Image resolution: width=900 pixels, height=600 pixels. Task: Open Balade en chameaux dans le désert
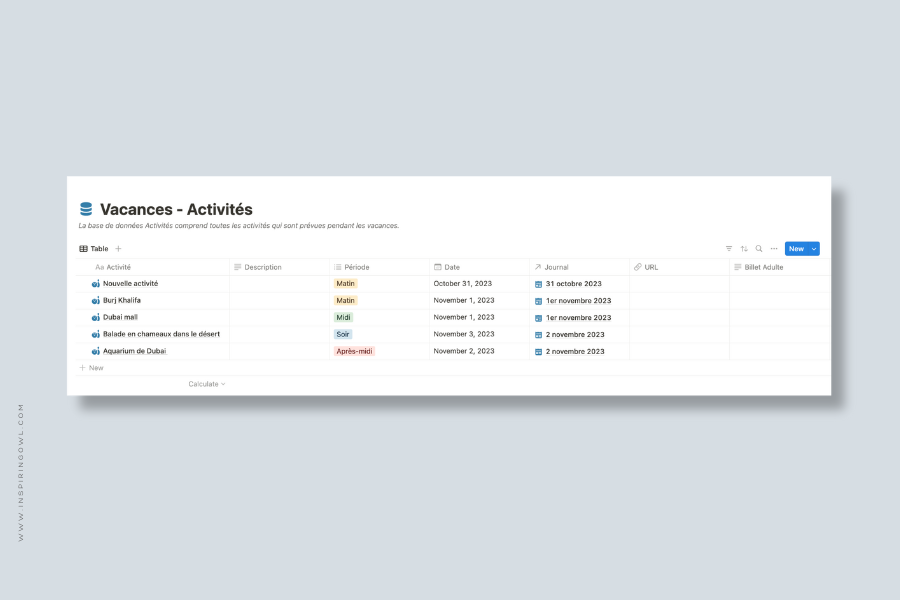coord(161,334)
